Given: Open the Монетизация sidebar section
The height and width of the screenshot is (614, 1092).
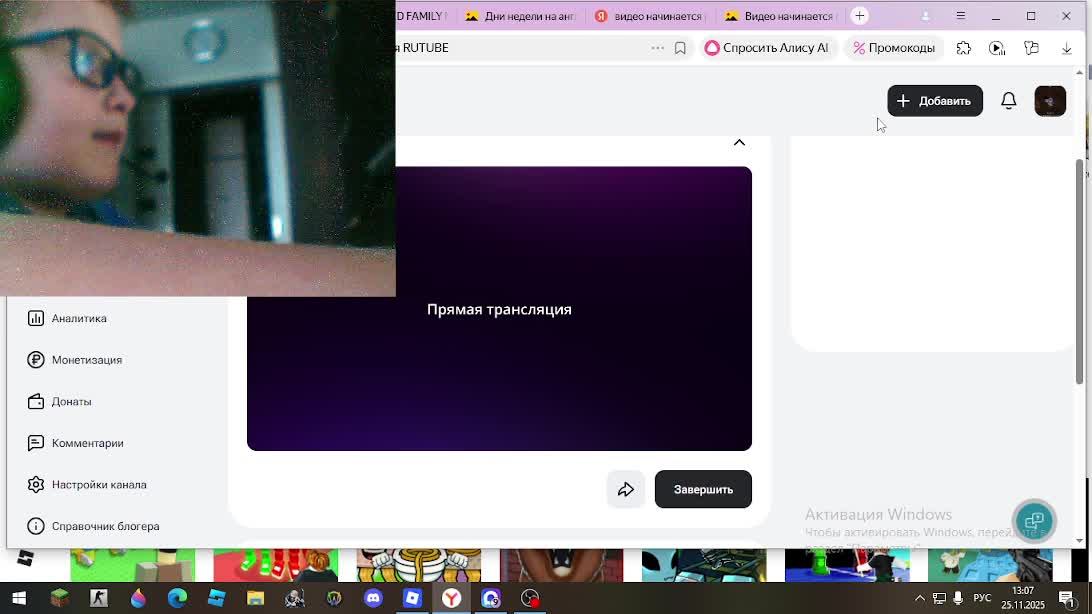Looking at the screenshot, I should tap(75, 360).
